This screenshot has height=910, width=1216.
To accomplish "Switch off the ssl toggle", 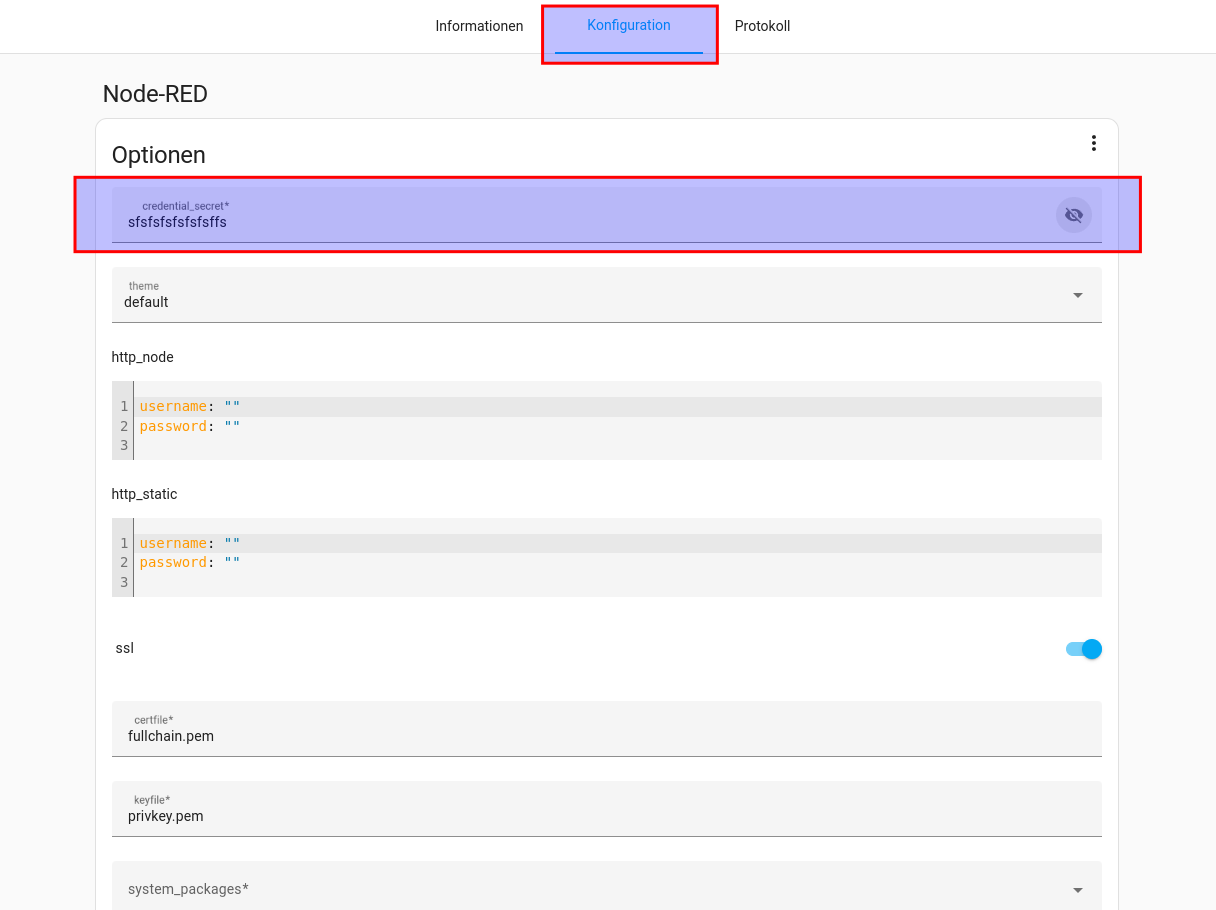I will (x=1083, y=649).
